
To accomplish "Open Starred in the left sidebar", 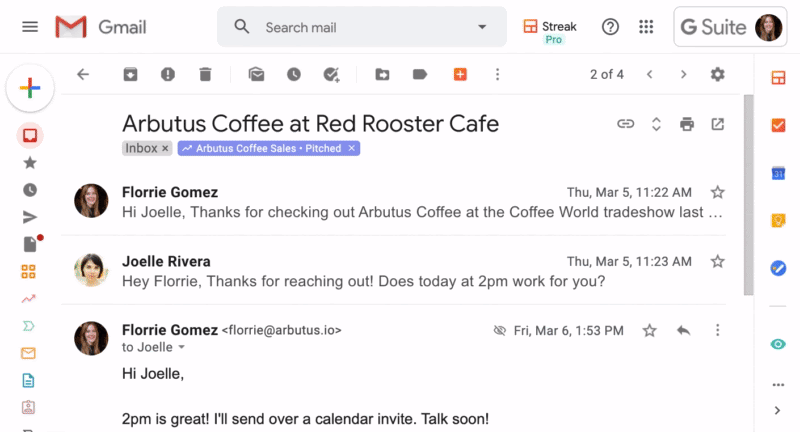I will [30, 163].
